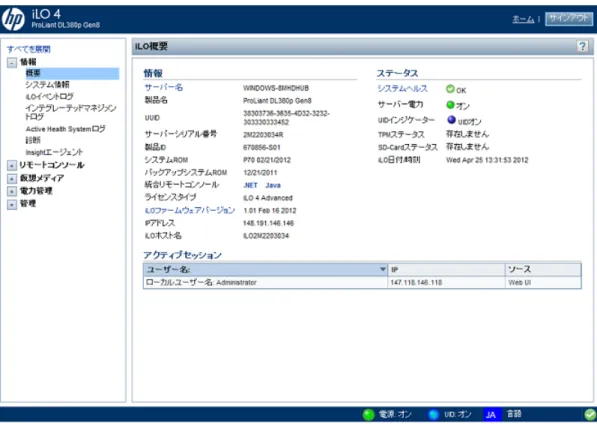Click the iLO hostname ILO2M2203034 value
This screenshot has width=597, height=424.
pos(266,236)
